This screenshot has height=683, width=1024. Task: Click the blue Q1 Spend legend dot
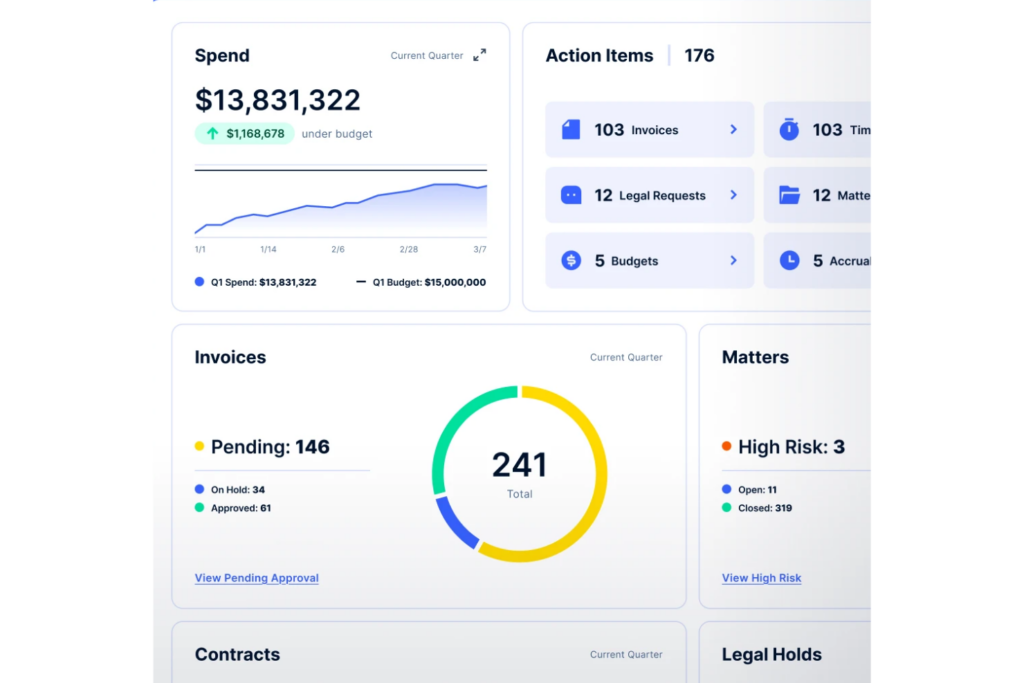[x=199, y=281]
